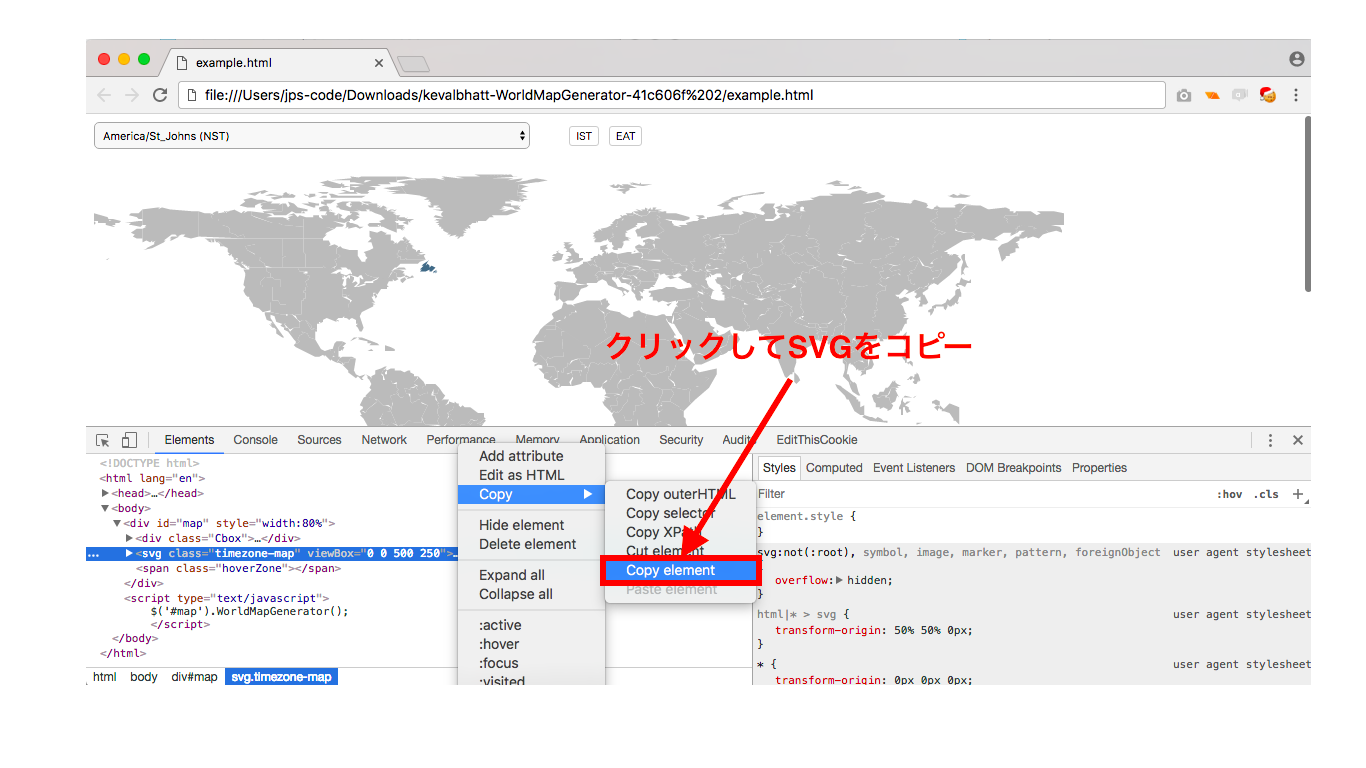The image size is (1366, 768).
Task: Open the Event Listeners pane
Action: click(914, 468)
